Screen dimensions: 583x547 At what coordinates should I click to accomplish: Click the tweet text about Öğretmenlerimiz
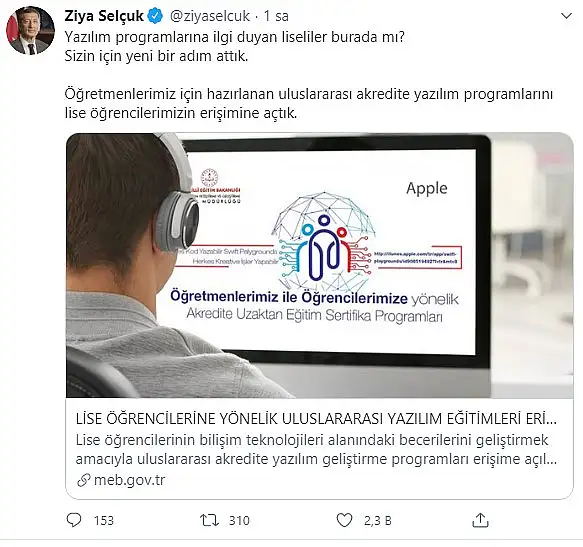tap(309, 103)
